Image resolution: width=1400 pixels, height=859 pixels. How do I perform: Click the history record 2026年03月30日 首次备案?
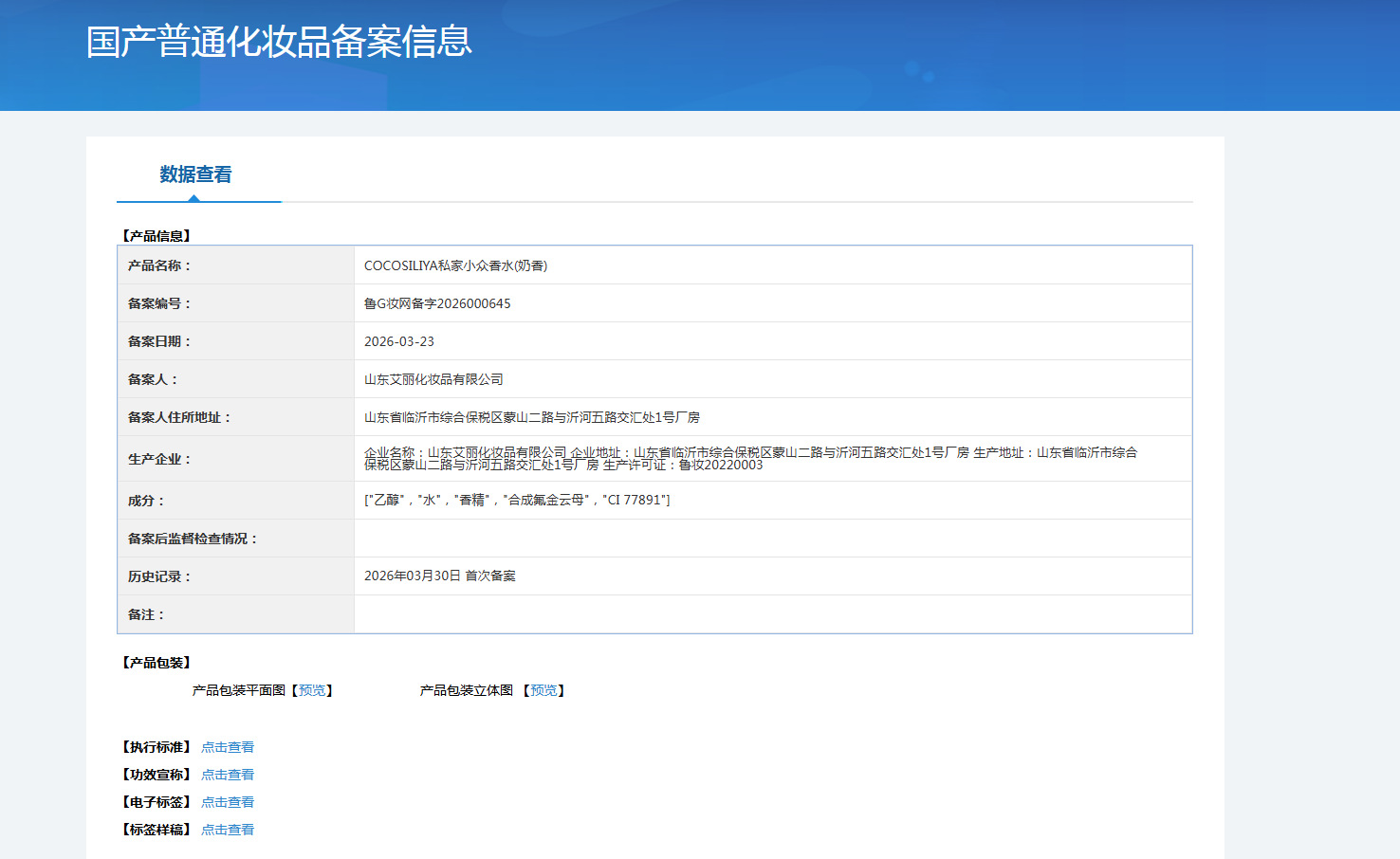click(440, 576)
